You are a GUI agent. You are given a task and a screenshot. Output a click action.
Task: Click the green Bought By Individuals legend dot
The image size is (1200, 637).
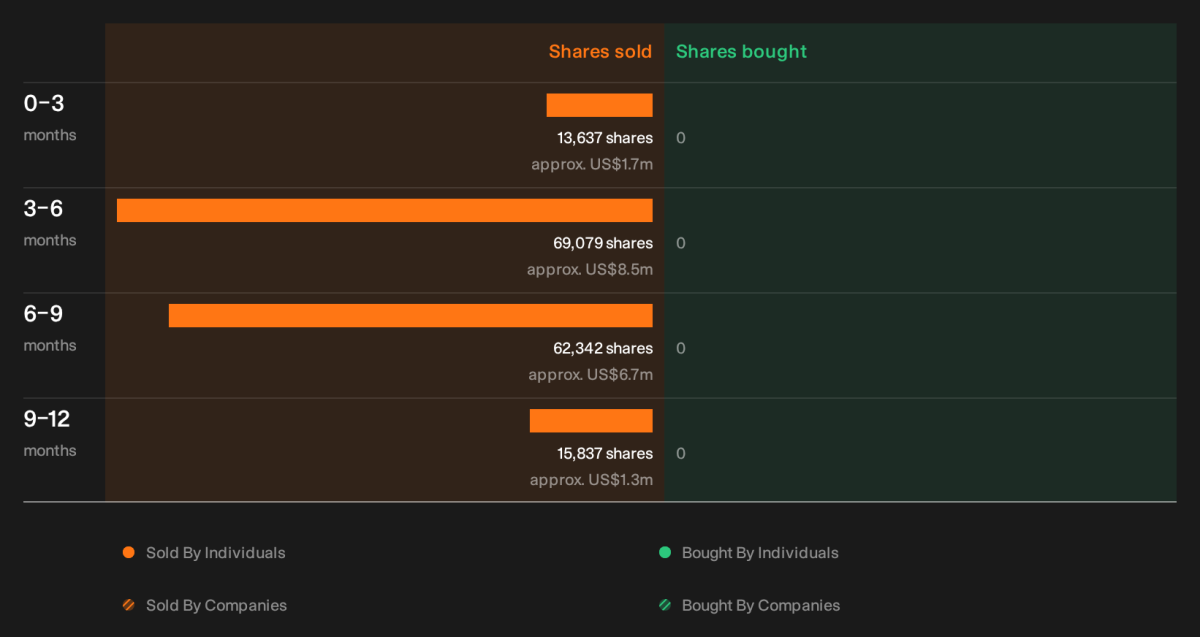[665, 553]
